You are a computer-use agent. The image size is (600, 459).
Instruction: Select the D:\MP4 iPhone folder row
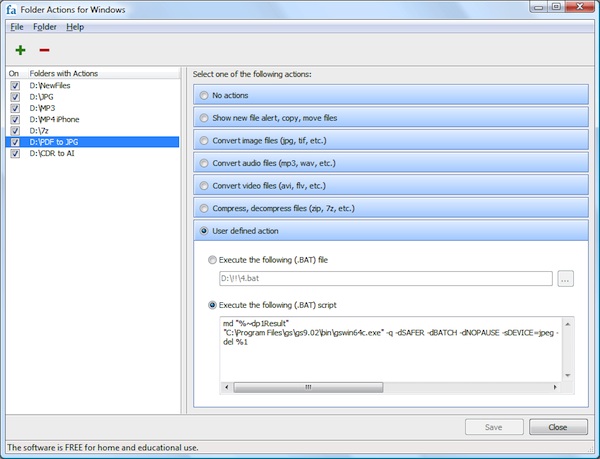click(x=92, y=119)
